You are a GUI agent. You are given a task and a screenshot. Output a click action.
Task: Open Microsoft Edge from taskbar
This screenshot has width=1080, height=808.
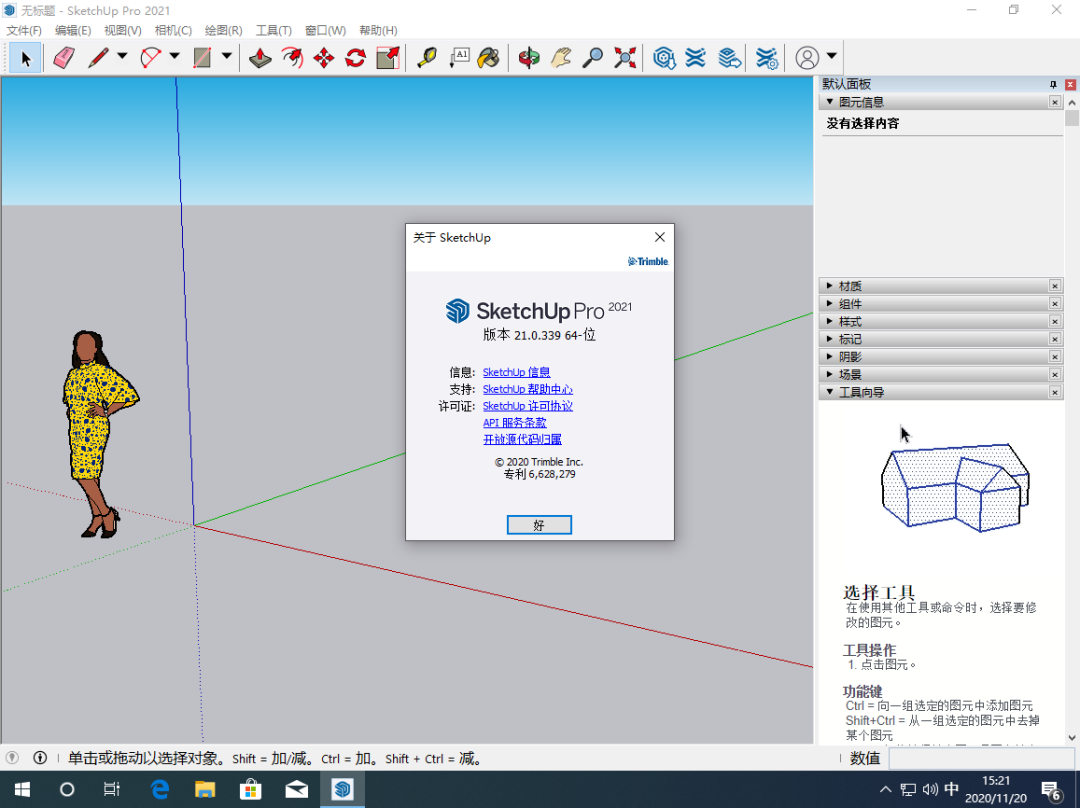click(x=160, y=789)
